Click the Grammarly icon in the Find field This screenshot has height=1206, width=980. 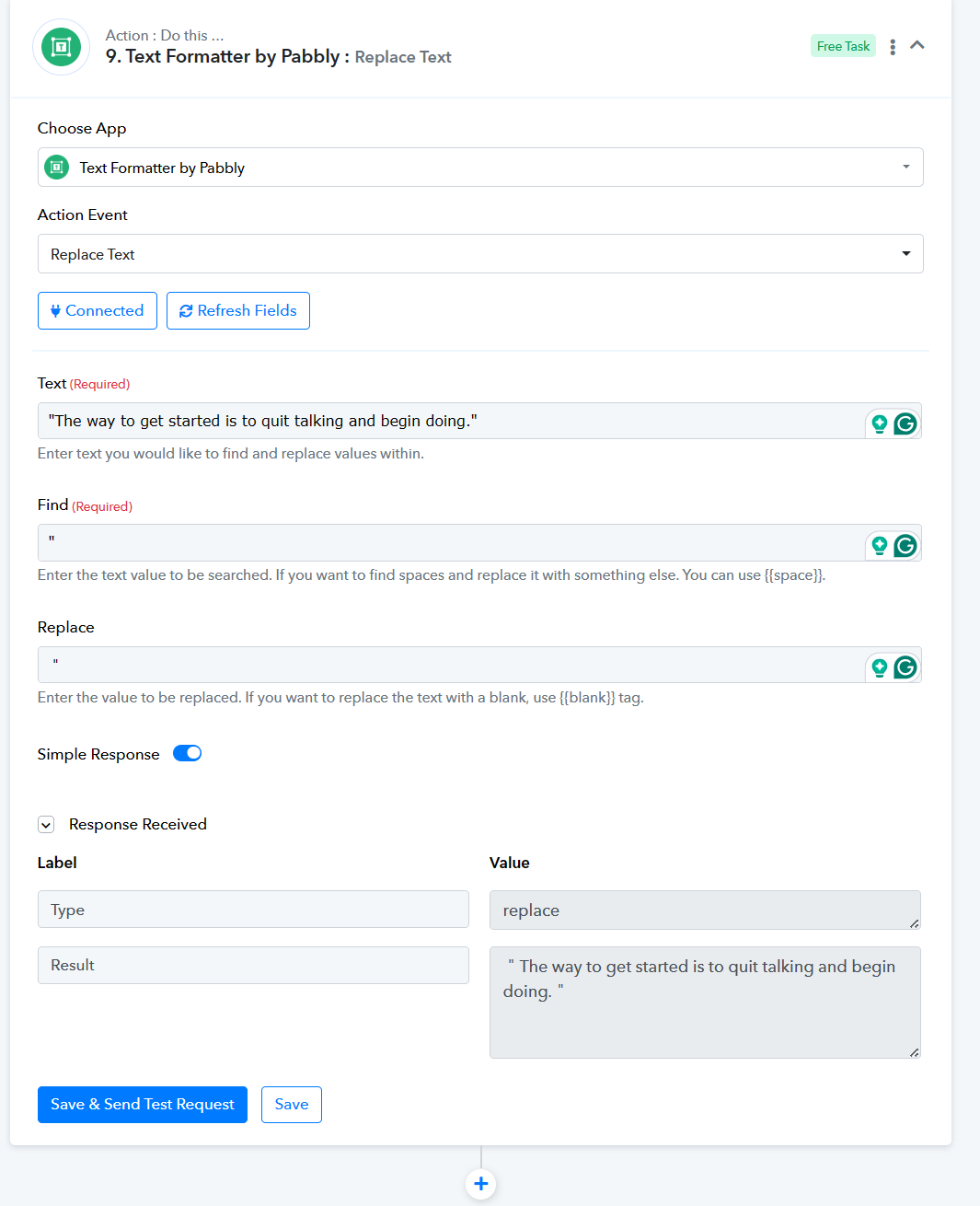(905, 546)
